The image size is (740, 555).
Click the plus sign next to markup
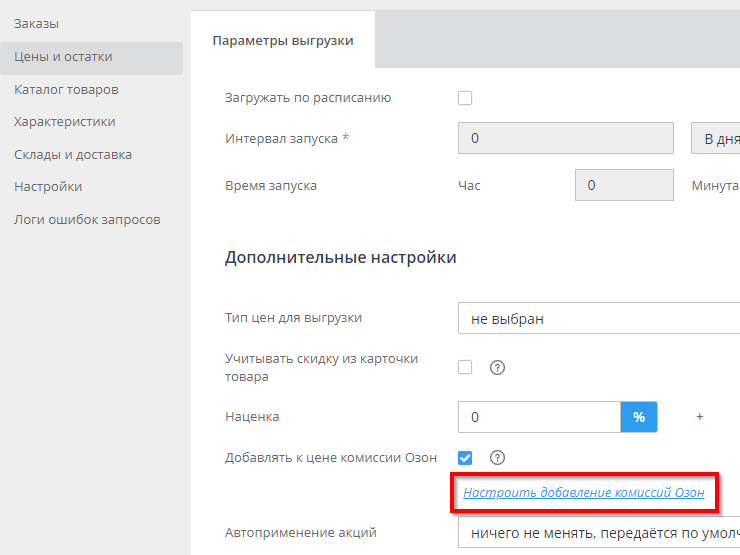tap(699, 416)
